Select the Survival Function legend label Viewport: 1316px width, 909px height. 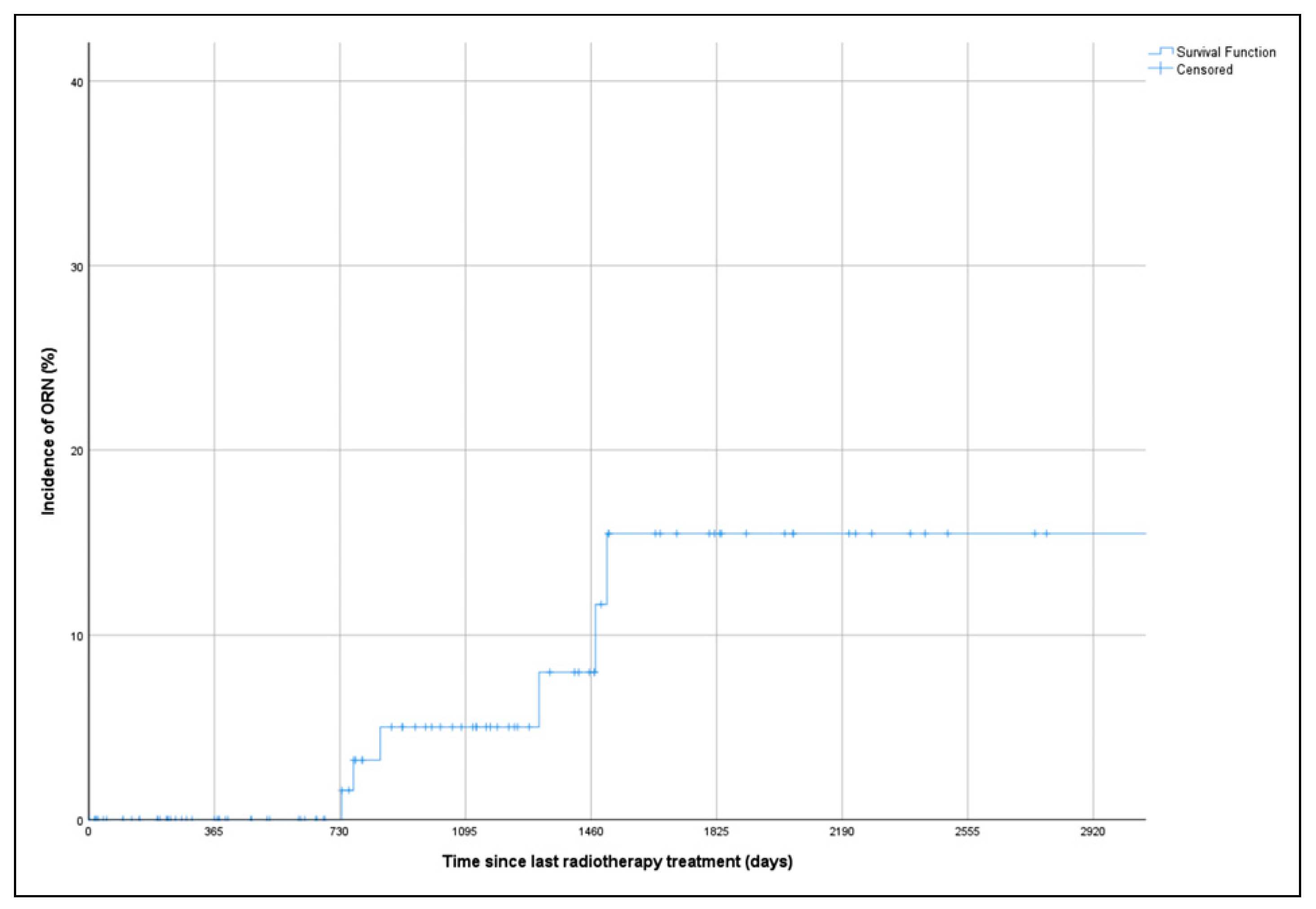(x=1225, y=53)
